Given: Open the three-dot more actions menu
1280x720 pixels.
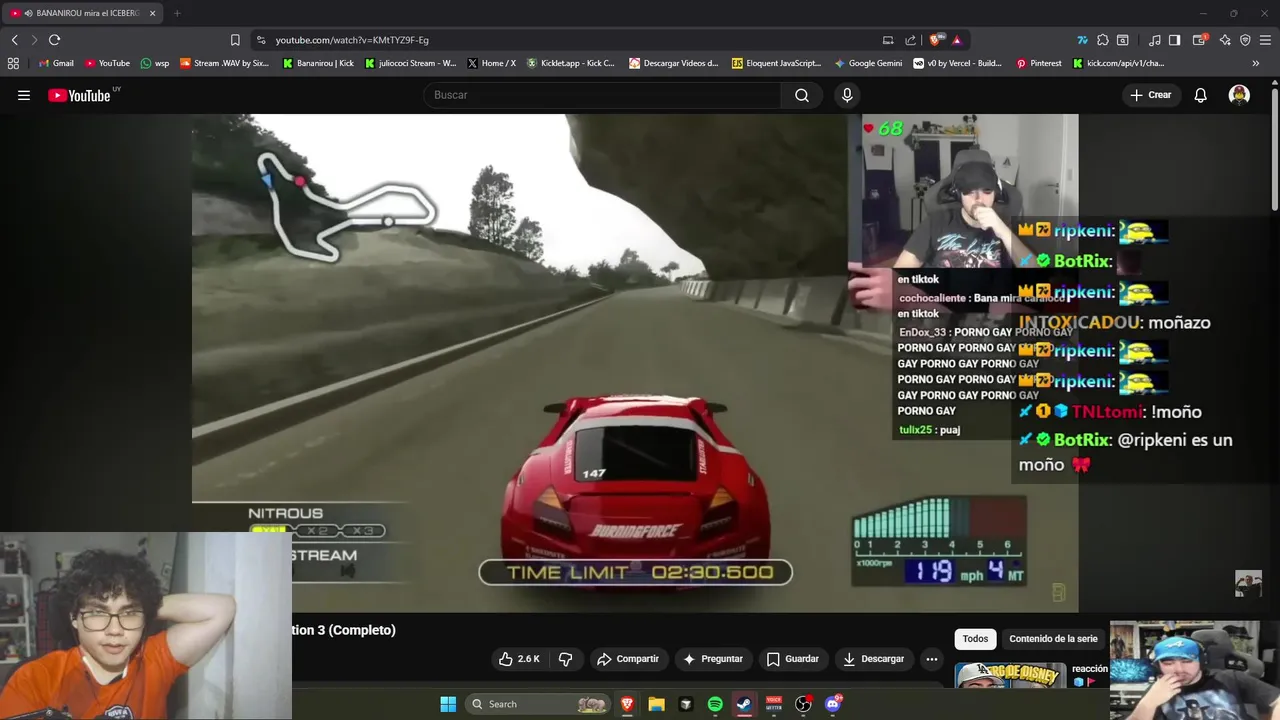Looking at the screenshot, I should (932, 659).
